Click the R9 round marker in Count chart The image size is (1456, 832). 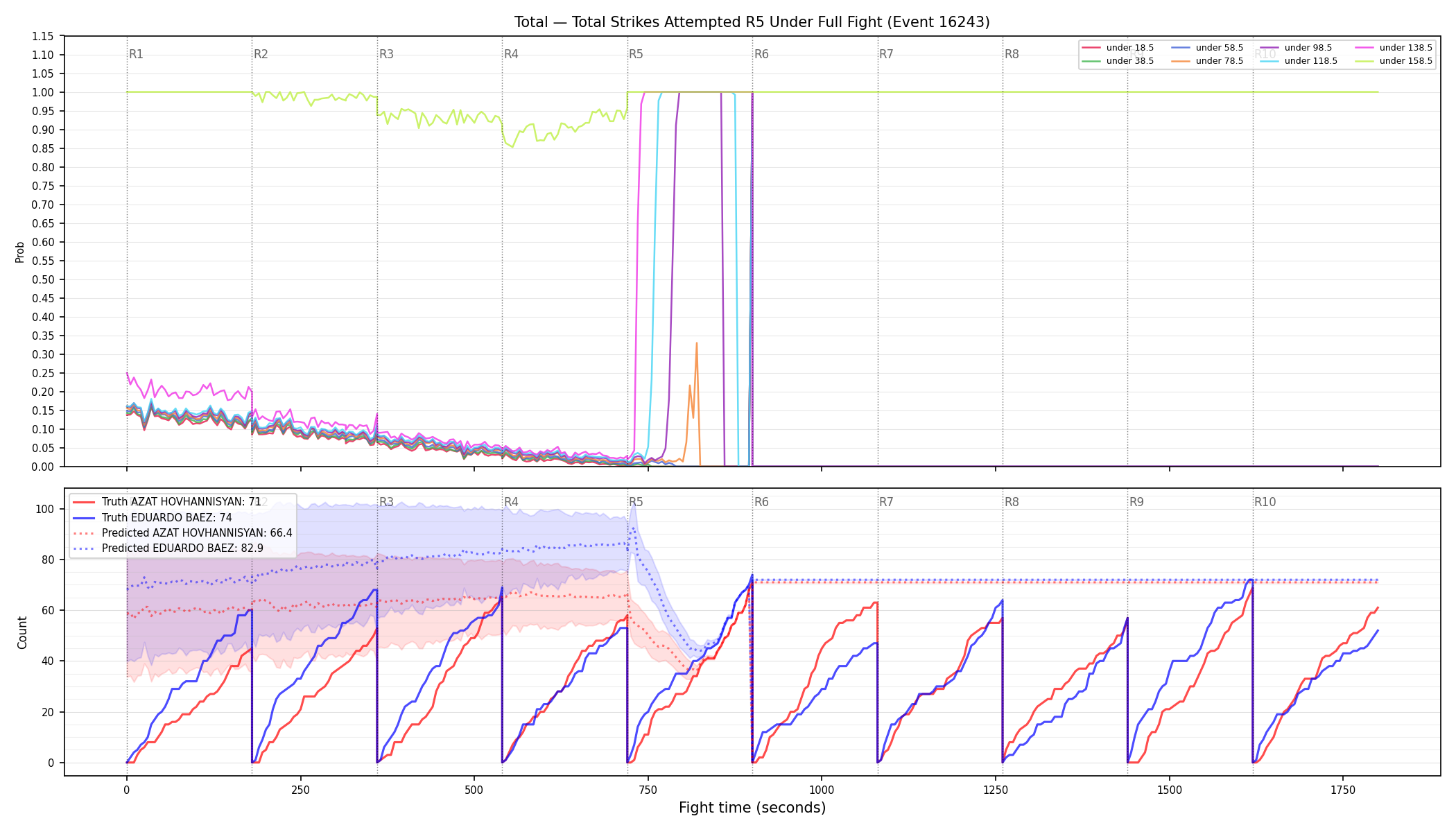[x=1136, y=502]
